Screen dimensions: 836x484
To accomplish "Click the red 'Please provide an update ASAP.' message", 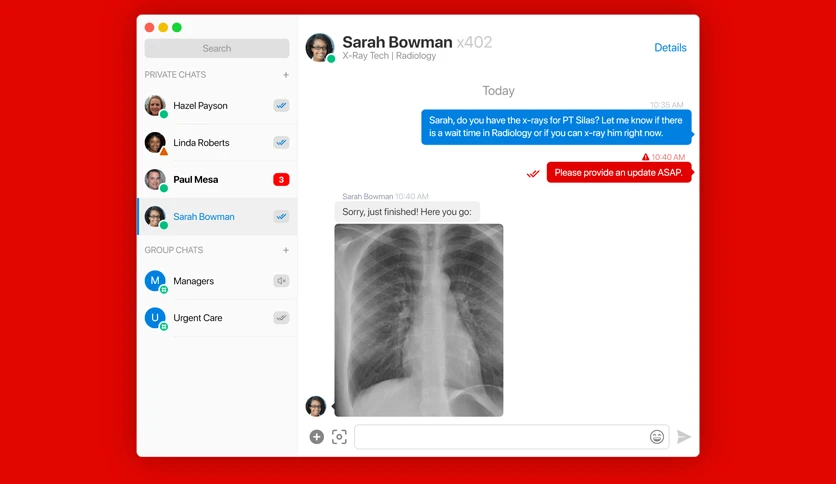I will [618, 172].
